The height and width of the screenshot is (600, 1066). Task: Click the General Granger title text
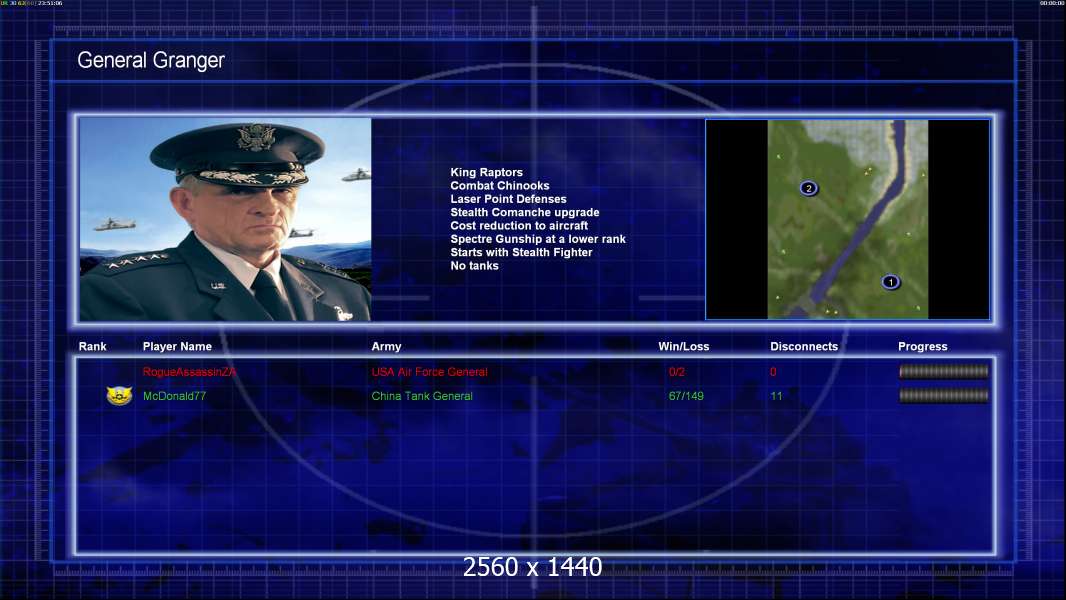pyautogui.click(x=151, y=60)
